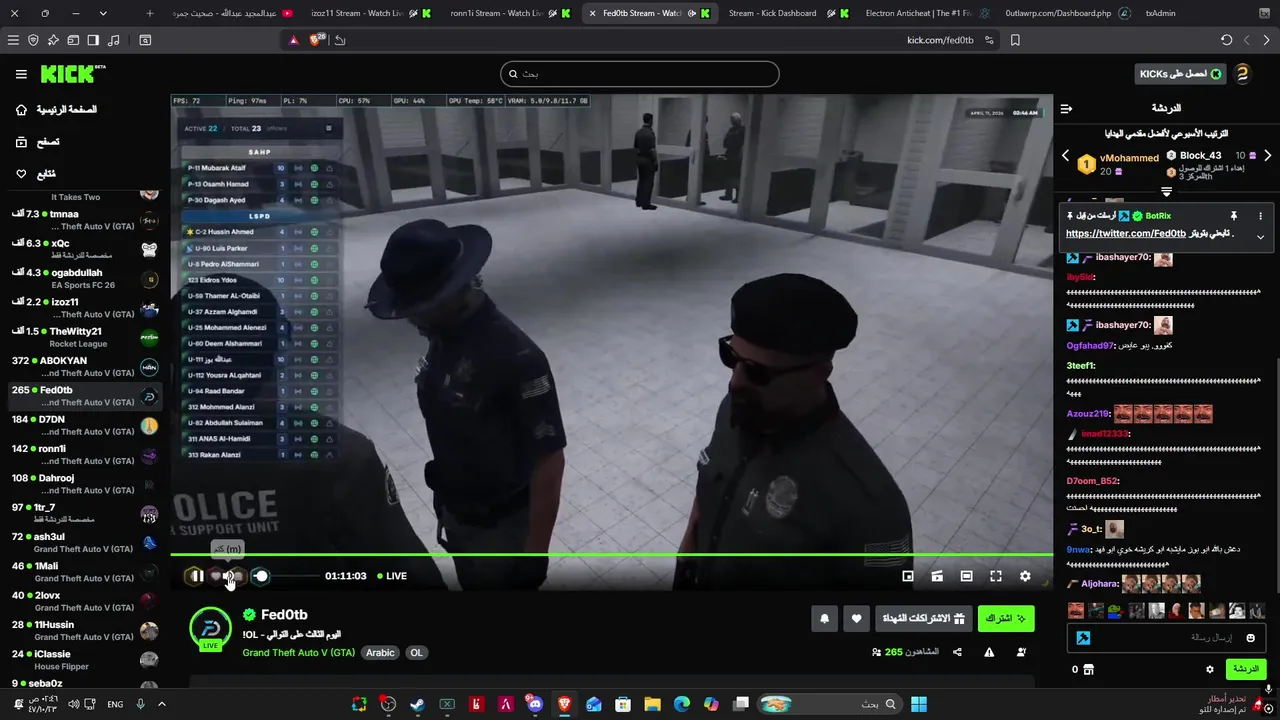Open the chat shop icon
The width and height of the screenshot is (1280, 720).
(1088, 669)
